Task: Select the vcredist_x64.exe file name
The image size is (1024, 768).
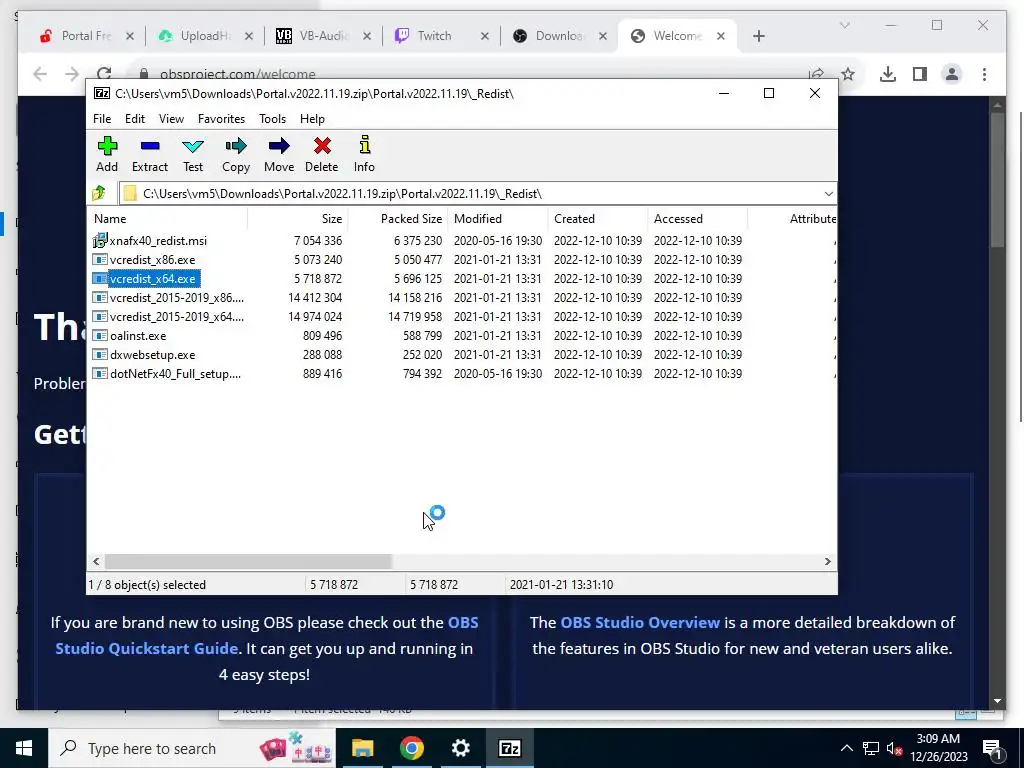Action: 153,279
